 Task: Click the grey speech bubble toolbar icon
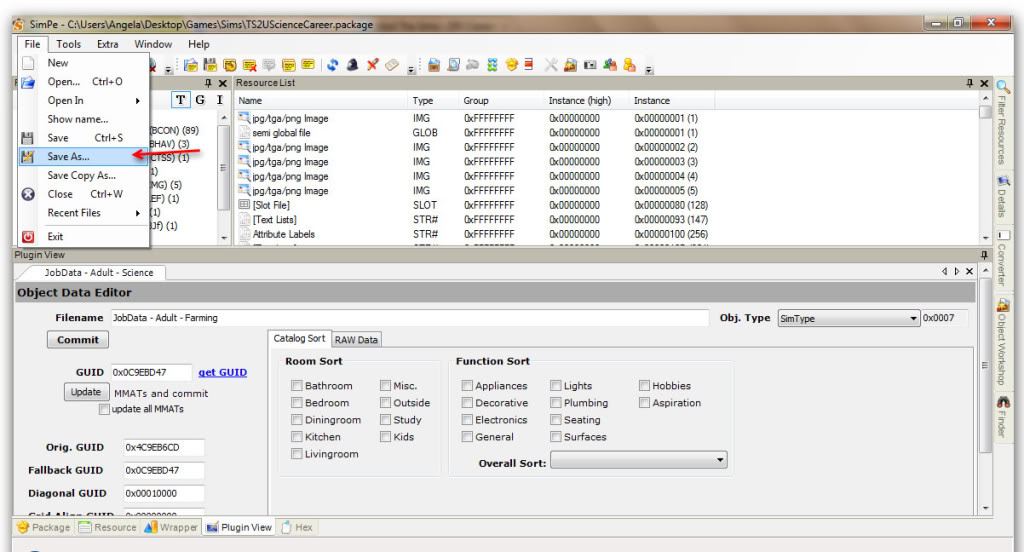pyautogui.click(x=269, y=65)
